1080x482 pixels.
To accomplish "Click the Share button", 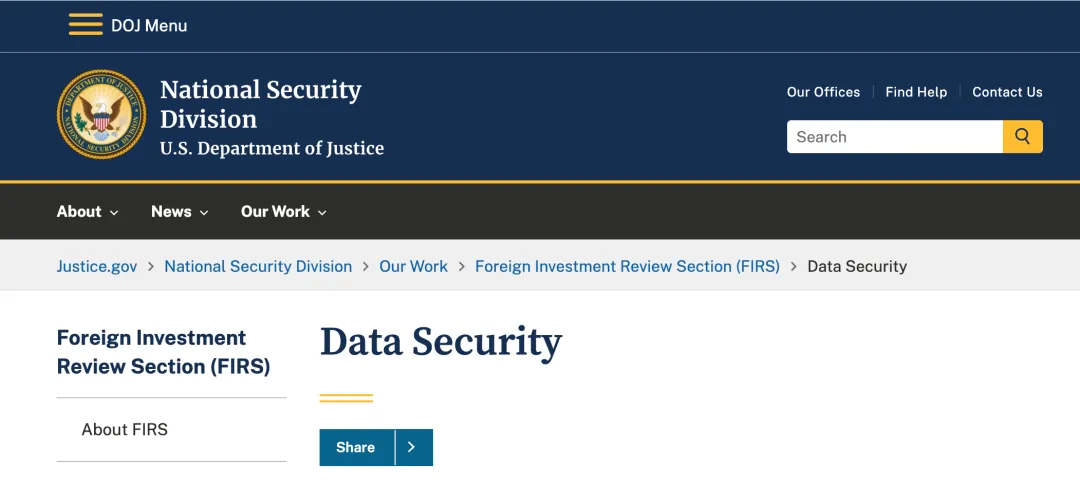I will pos(355,448).
